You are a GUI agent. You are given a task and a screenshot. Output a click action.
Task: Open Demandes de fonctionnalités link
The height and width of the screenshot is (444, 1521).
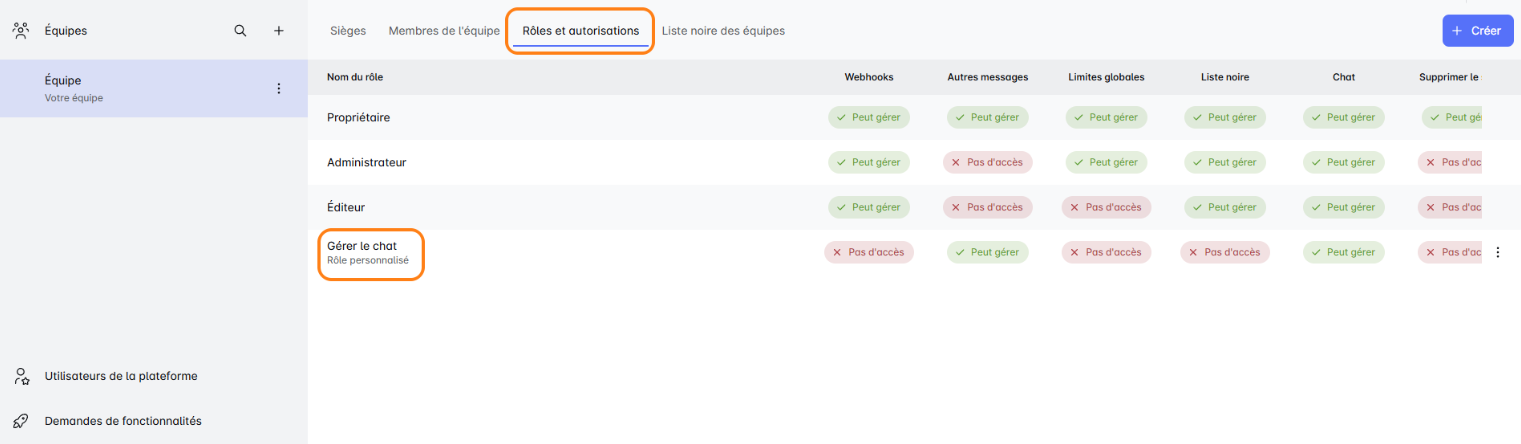click(123, 421)
